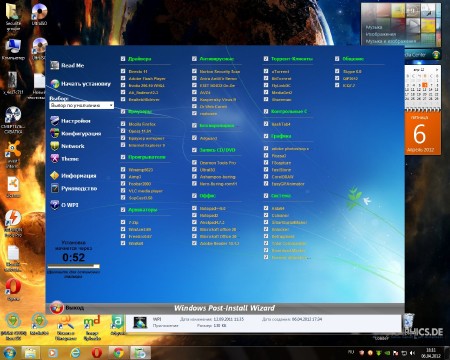Uncheck the CorelDRAW entry
This screenshot has height=360, width=450.
266,177
